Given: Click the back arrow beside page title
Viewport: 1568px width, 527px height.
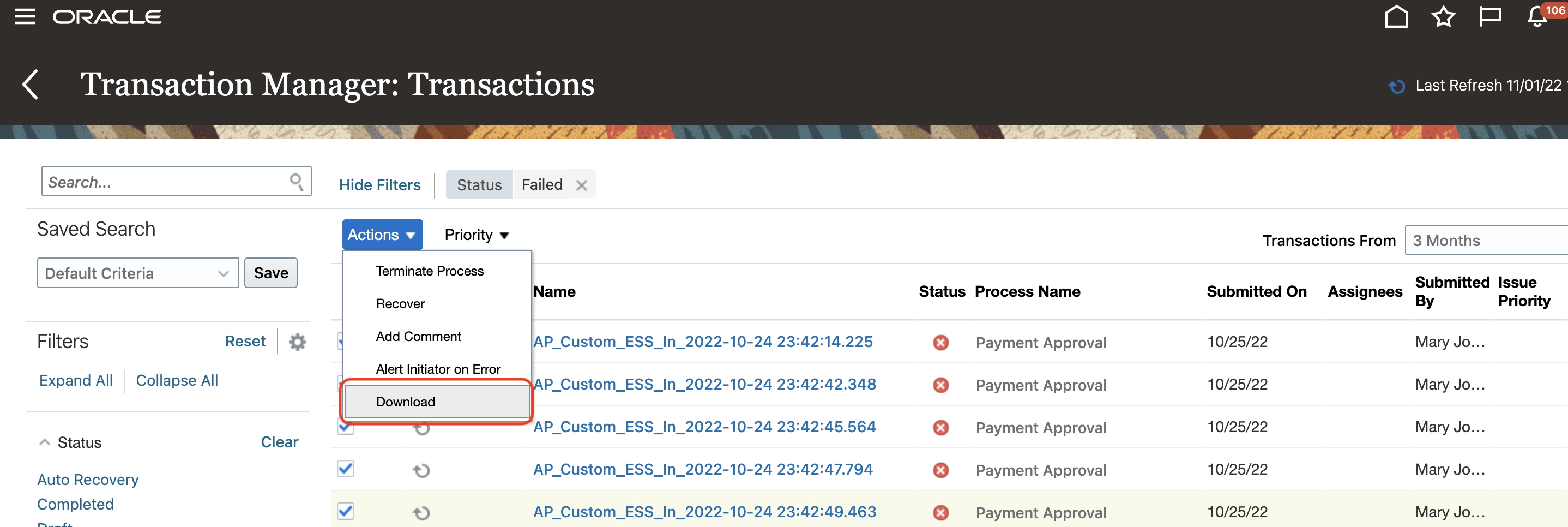Looking at the screenshot, I should tap(31, 84).
